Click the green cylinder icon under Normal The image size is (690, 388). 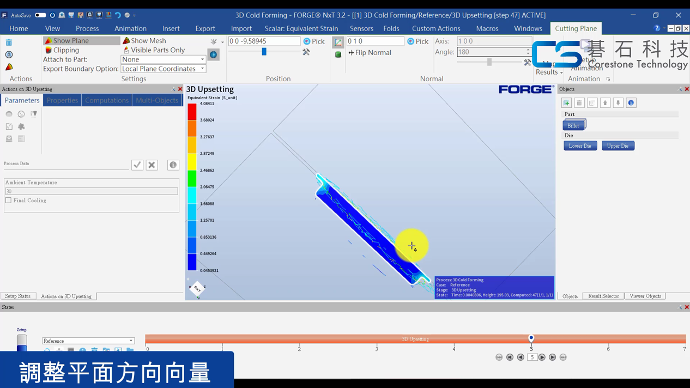(x=338, y=55)
